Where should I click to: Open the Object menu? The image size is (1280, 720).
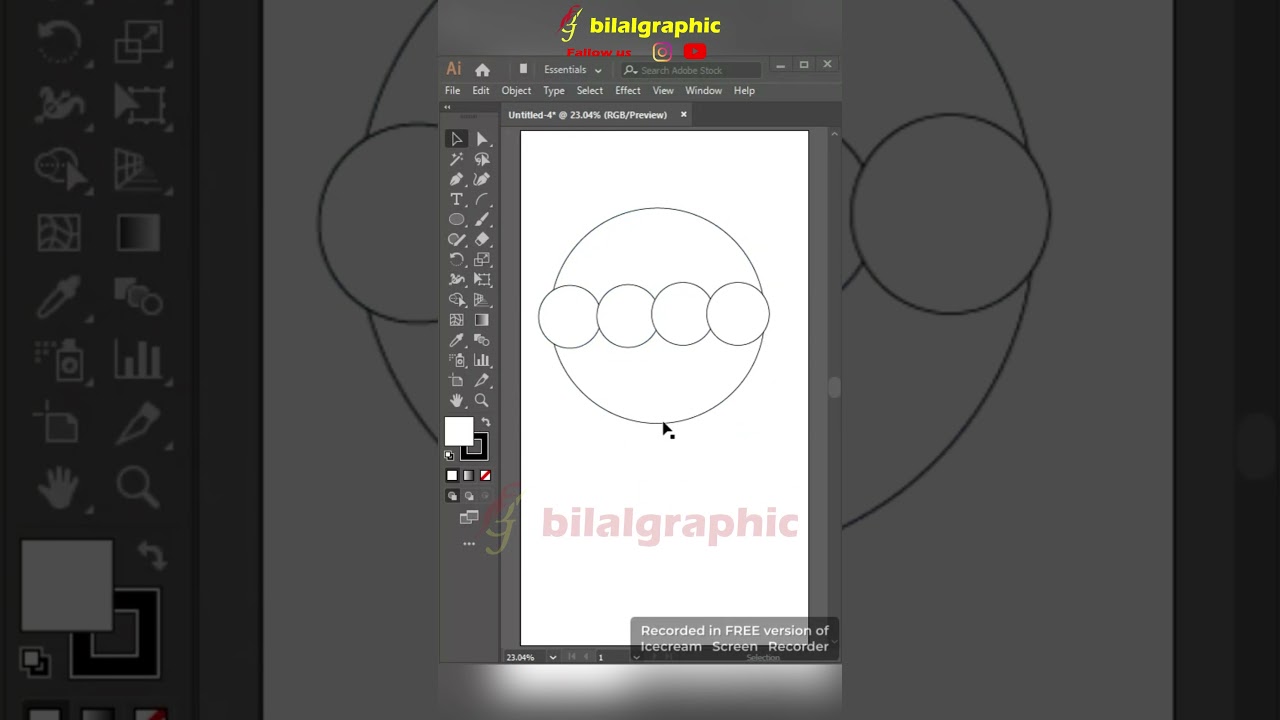click(516, 90)
